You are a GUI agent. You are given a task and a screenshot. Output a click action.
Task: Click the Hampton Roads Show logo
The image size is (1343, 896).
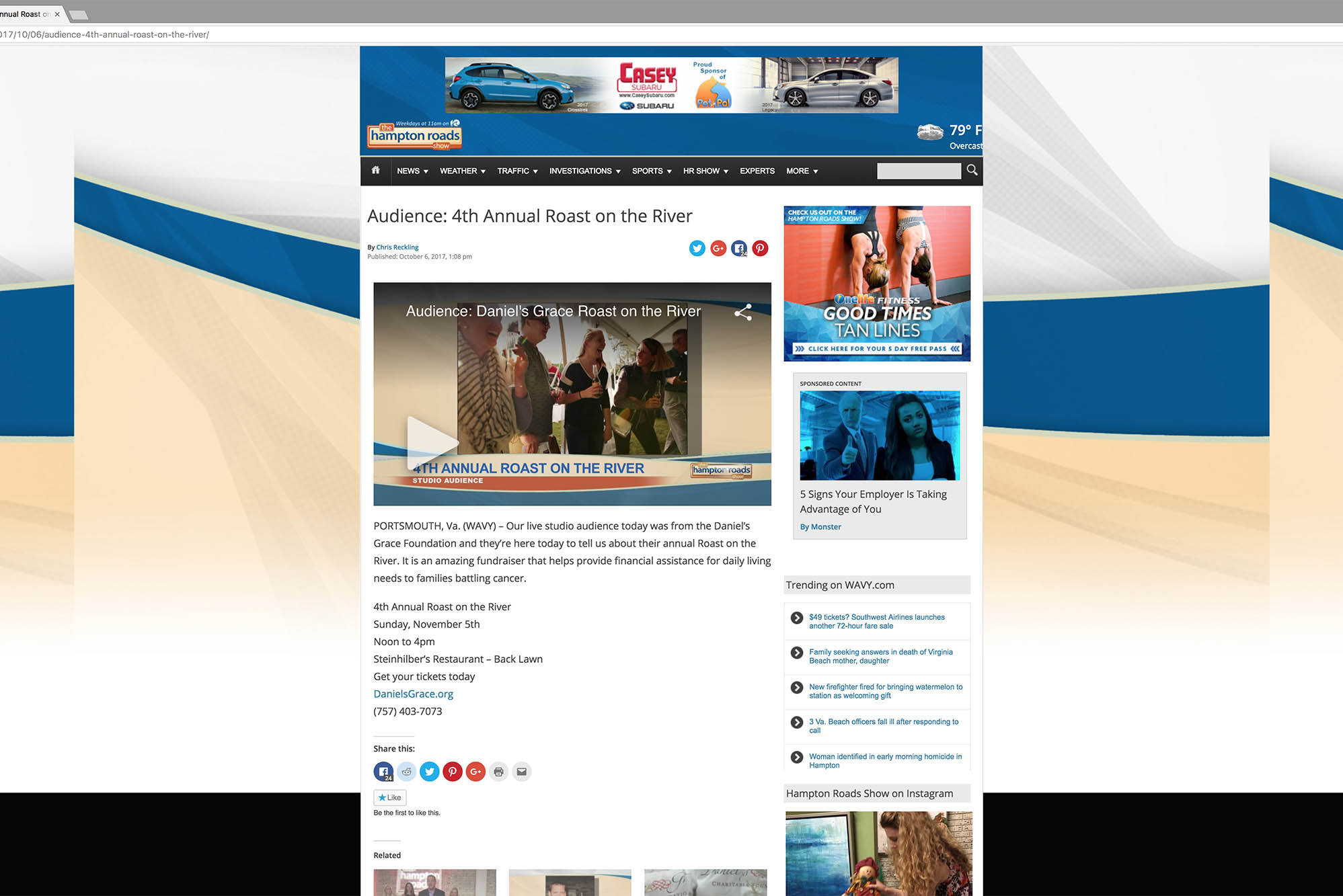414,135
